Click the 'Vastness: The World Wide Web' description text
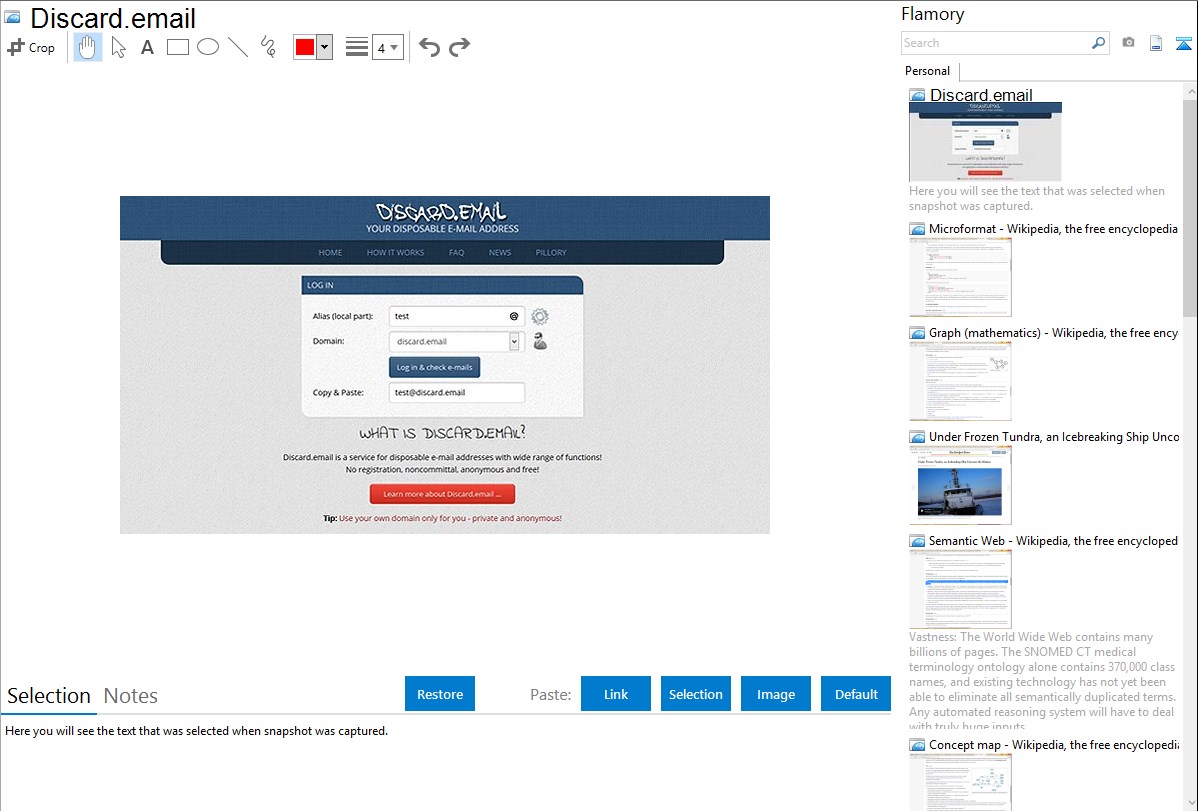The height and width of the screenshot is (811, 1198). (1043, 681)
